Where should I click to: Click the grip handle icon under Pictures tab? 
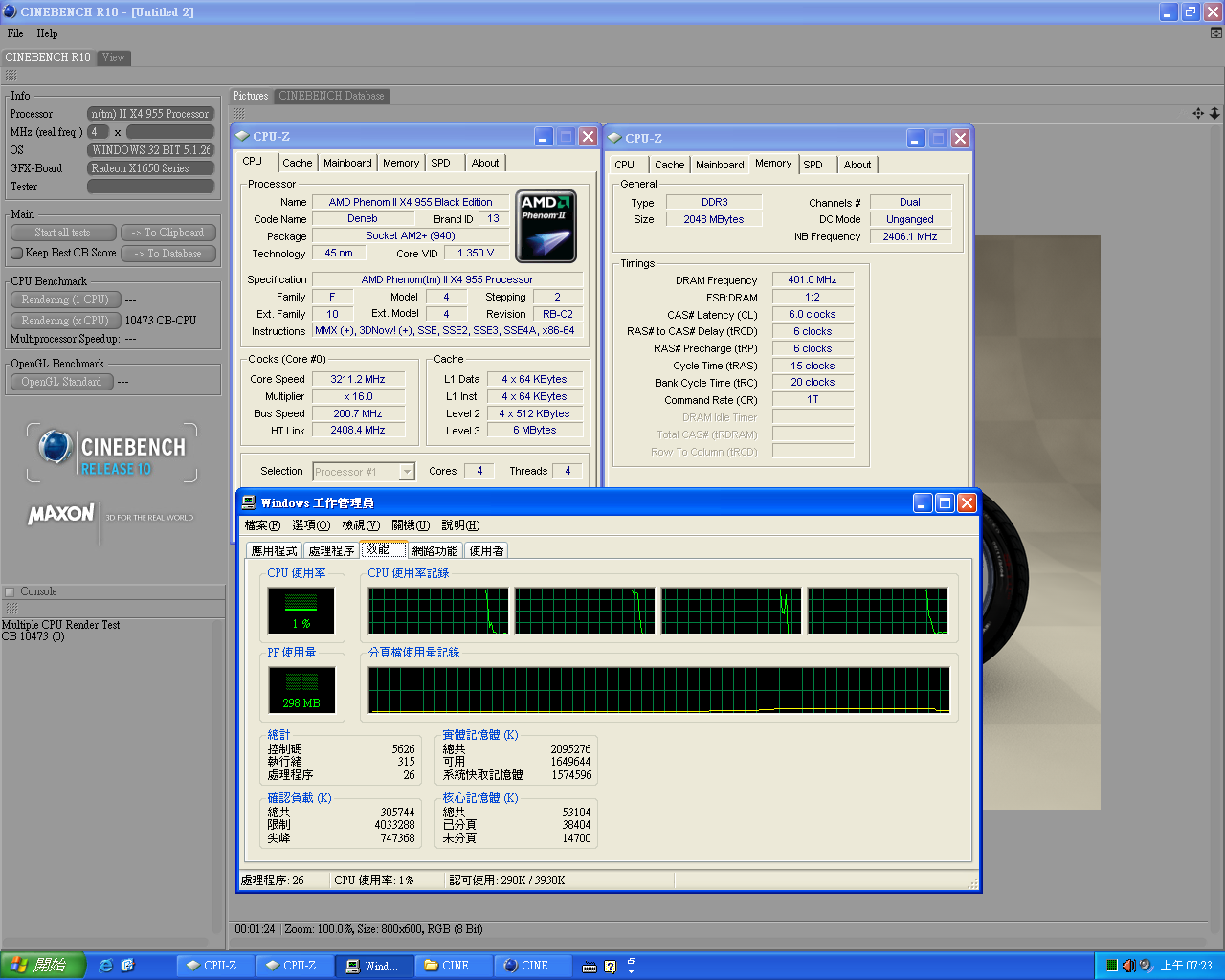tap(238, 113)
